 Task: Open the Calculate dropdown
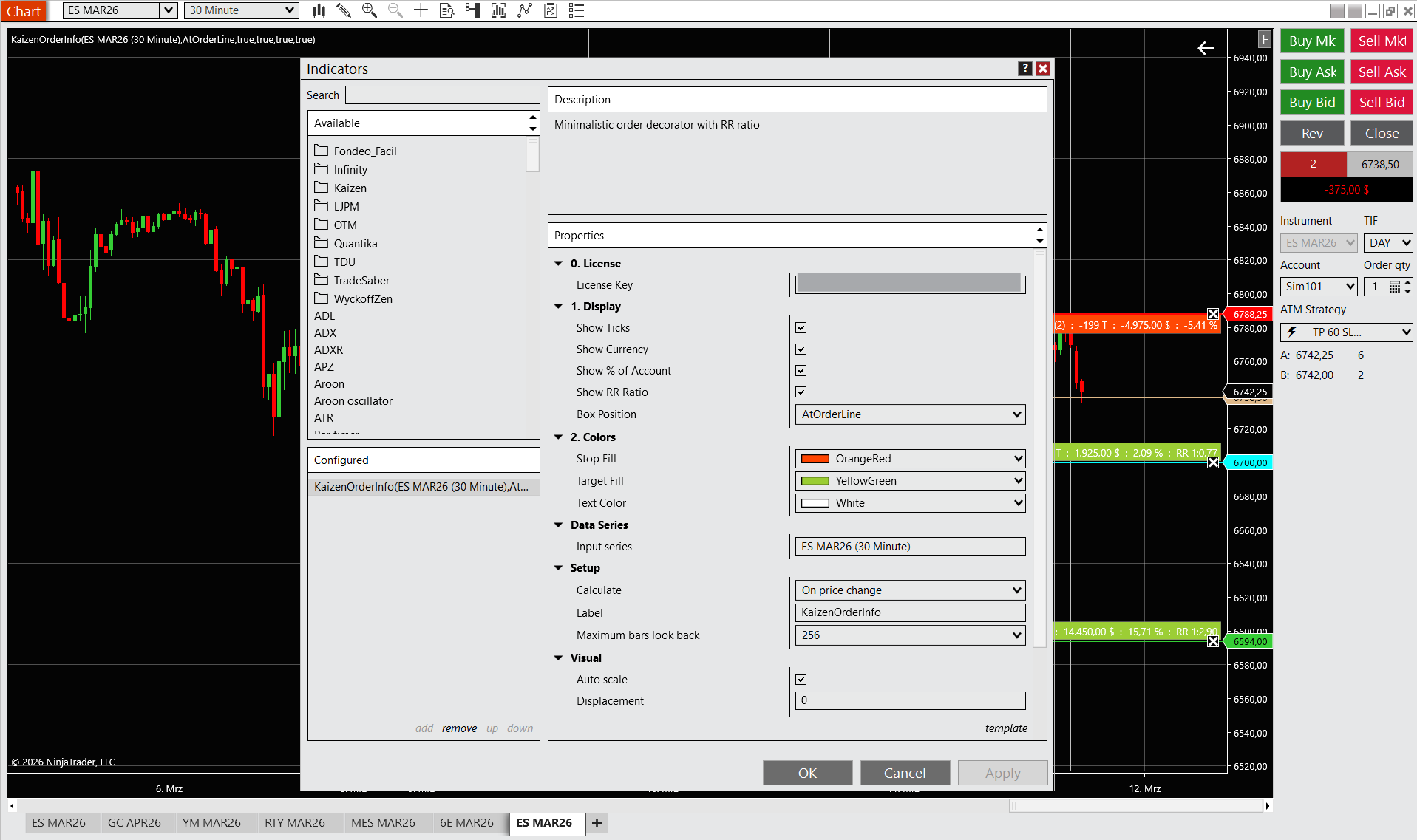[910, 590]
